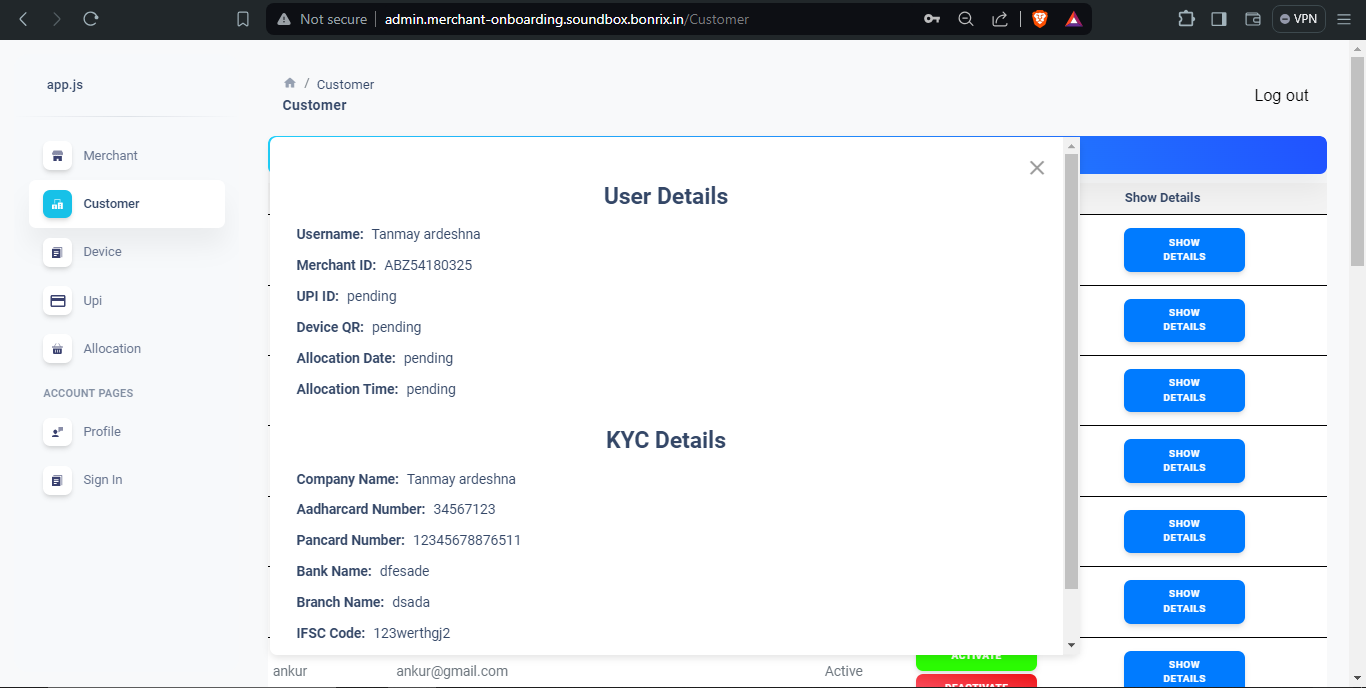Image resolution: width=1366 pixels, height=688 pixels.
Task: Select the Device sidebar icon
Action: [57, 252]
